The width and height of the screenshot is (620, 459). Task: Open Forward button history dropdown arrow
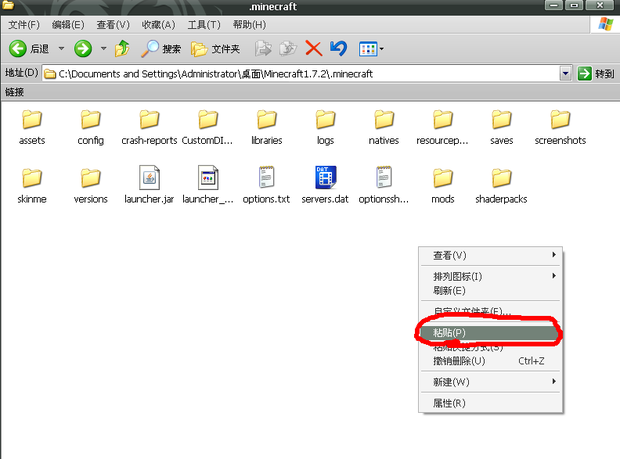pyautogui.click(x=104, y=49)
